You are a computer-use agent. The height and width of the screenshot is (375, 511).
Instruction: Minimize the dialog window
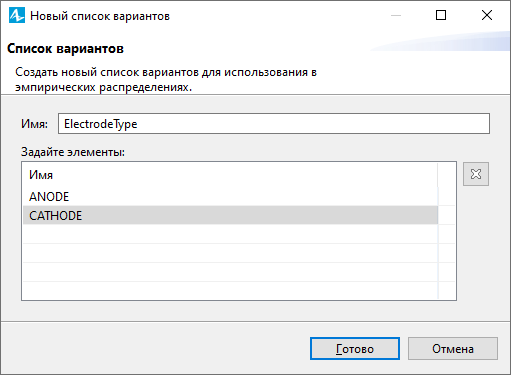tap(396, 15)
